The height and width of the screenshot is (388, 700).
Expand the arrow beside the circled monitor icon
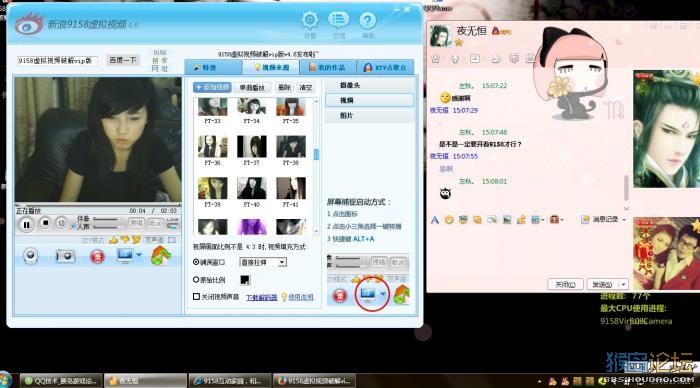click(383, 294)
